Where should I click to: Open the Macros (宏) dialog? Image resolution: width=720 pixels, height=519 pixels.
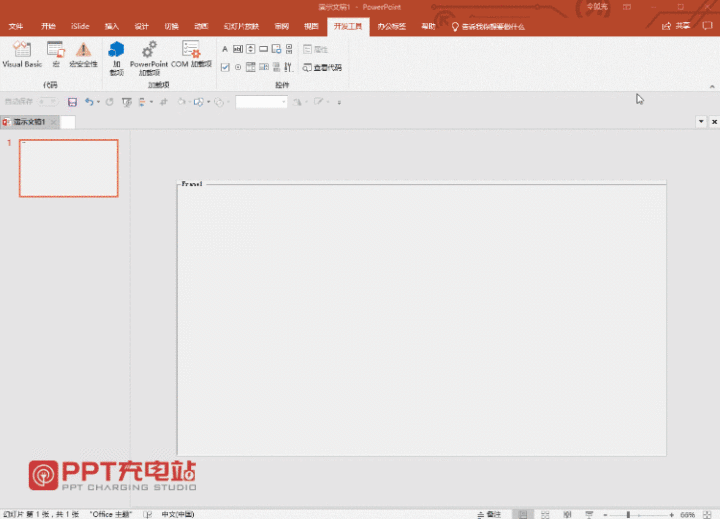click(x=56, y=55)
